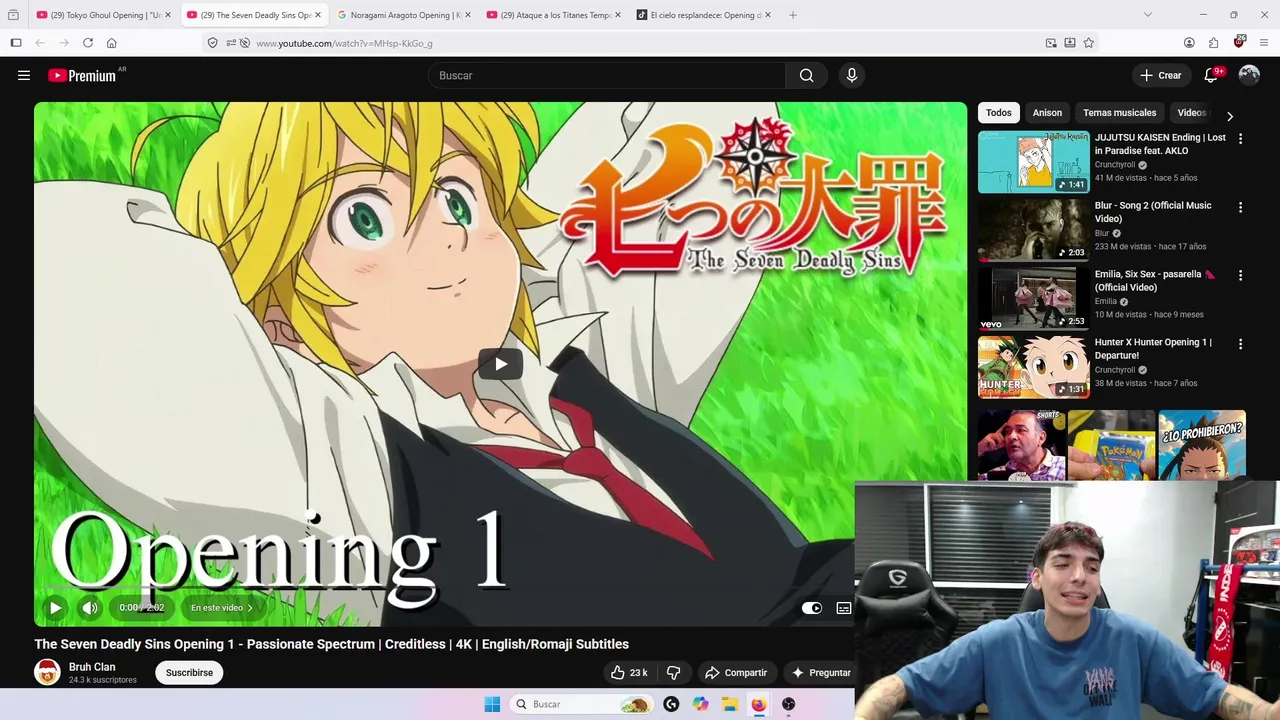Start voice search with the microphone
The height and width of the screenshot is (720, 1280).
852,75
